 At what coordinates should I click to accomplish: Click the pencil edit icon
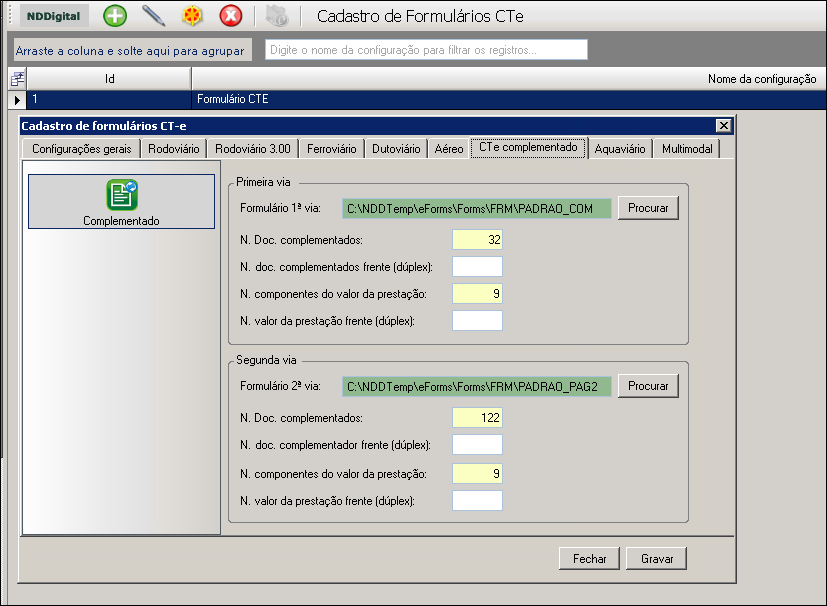(x=154, y=16)
